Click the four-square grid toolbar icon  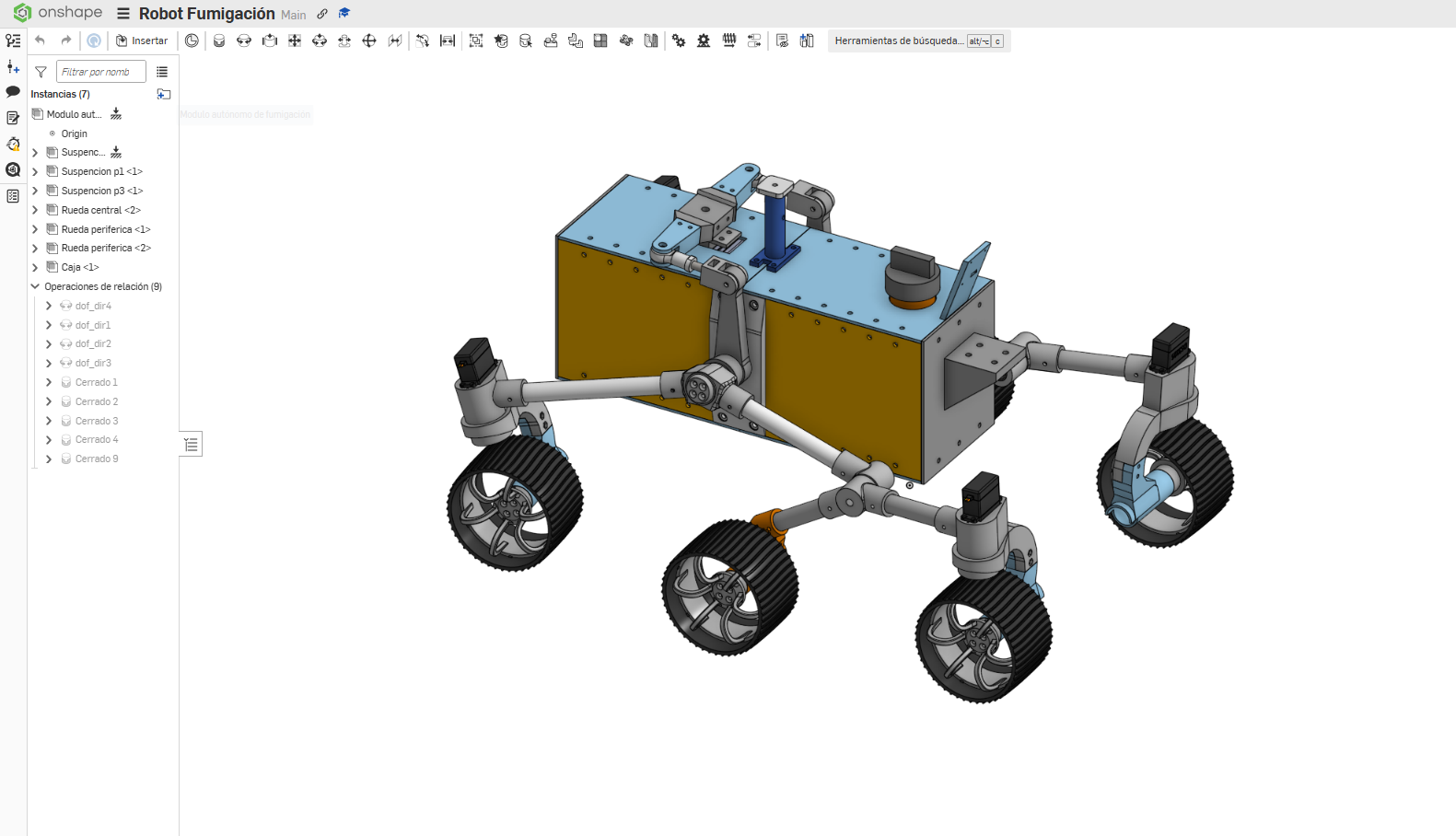[600, 41]
